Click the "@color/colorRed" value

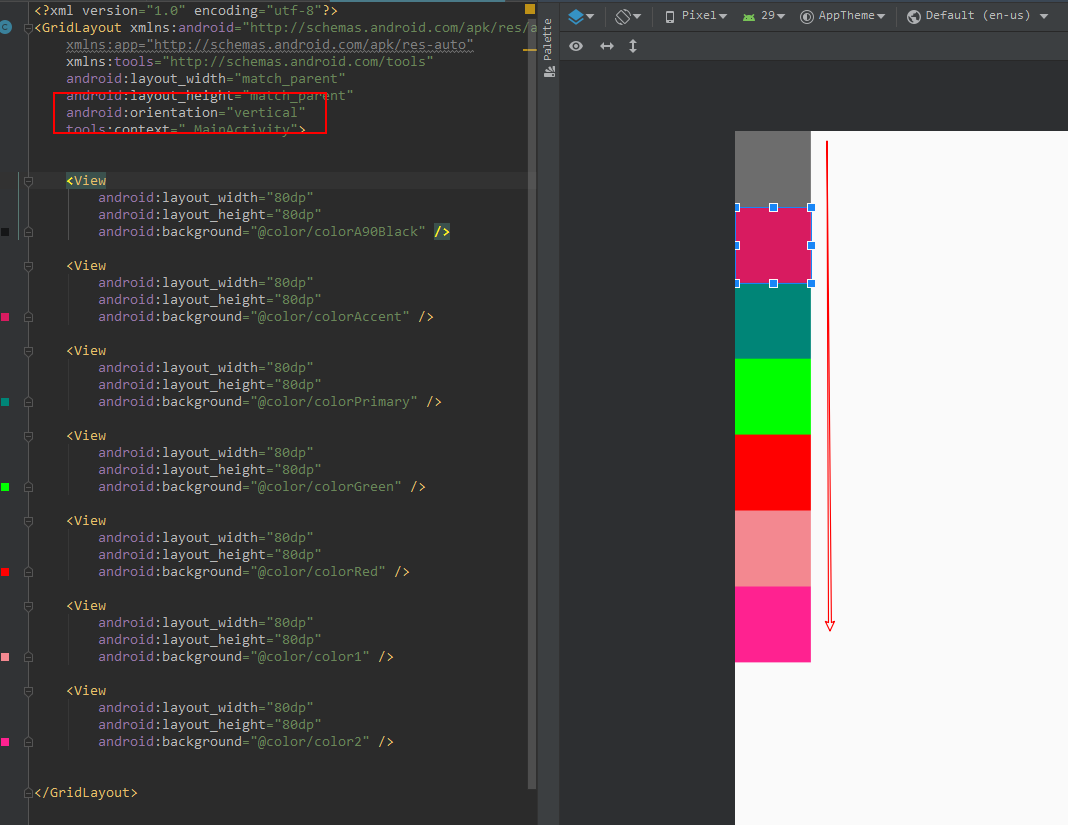pyautogui.click(x=318, y=572)
